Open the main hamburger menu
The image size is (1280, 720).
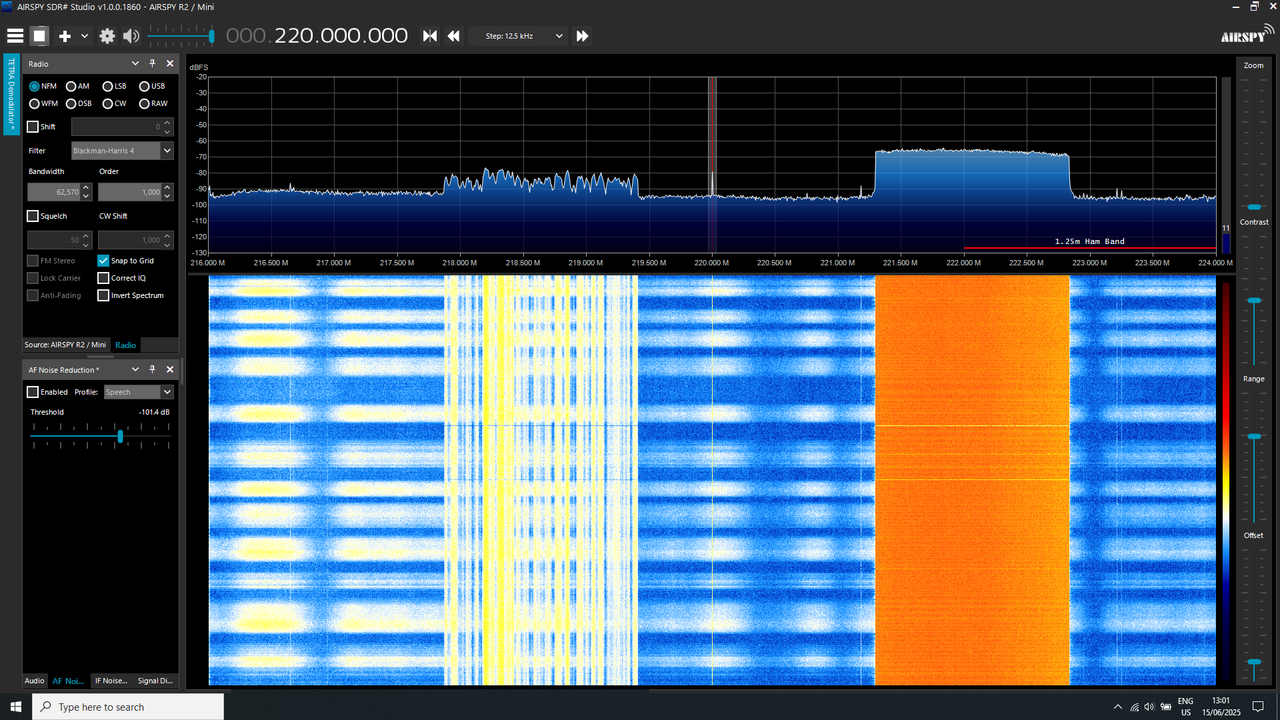[x=15, y=36]
